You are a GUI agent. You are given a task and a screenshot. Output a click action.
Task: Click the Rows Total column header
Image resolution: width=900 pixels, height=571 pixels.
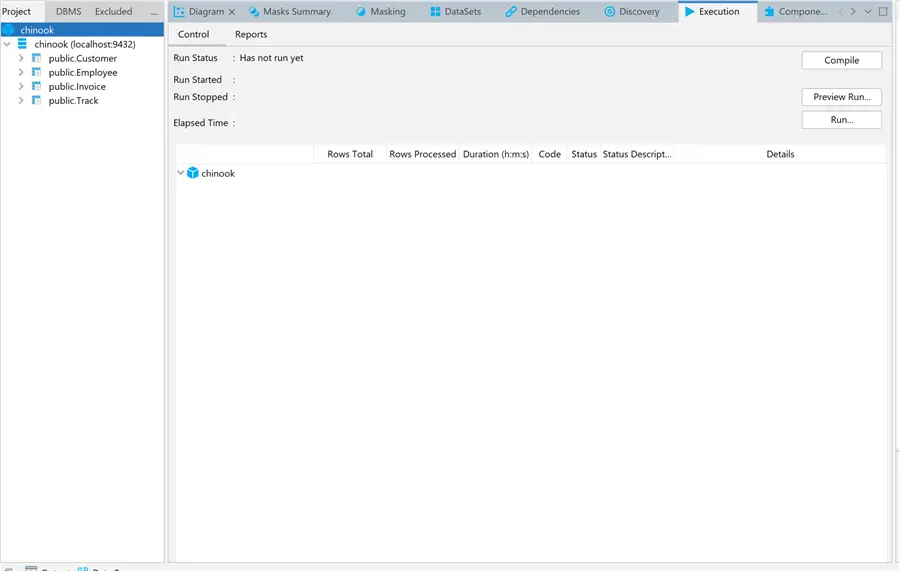pyautogui.click(x=350, y=154)
